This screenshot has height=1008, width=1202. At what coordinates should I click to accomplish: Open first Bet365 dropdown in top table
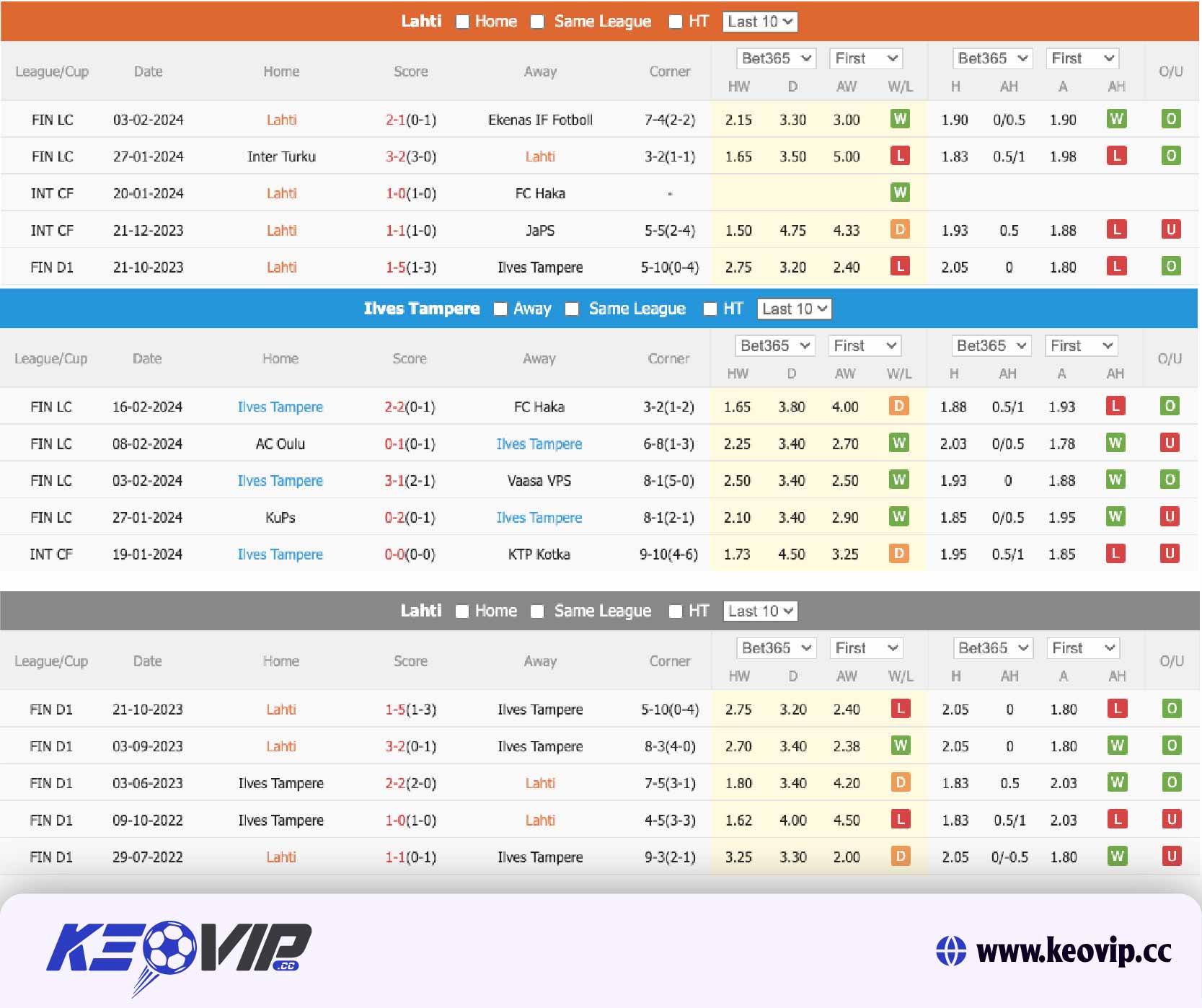click(x=776, y=58)
